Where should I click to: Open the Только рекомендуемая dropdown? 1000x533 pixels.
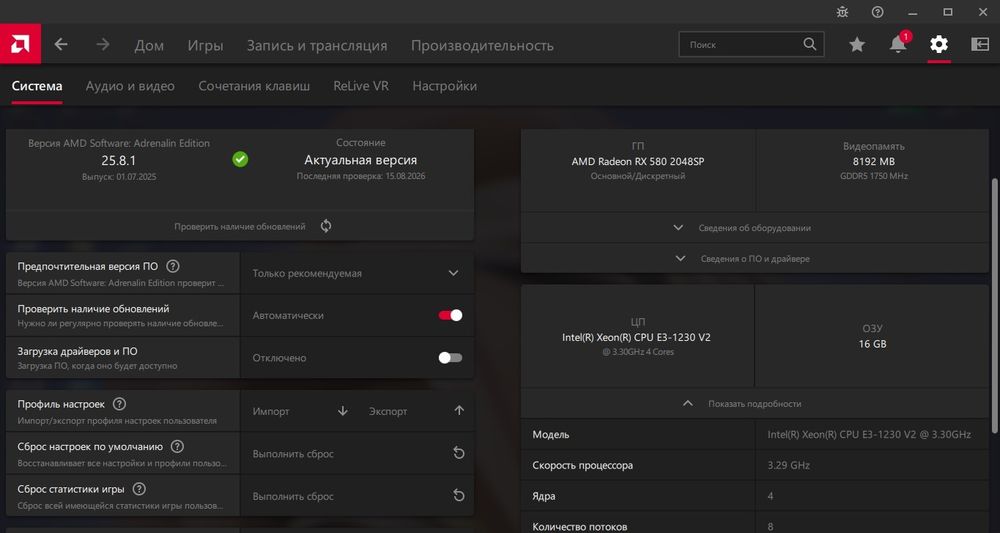click(x=357, y=273)
